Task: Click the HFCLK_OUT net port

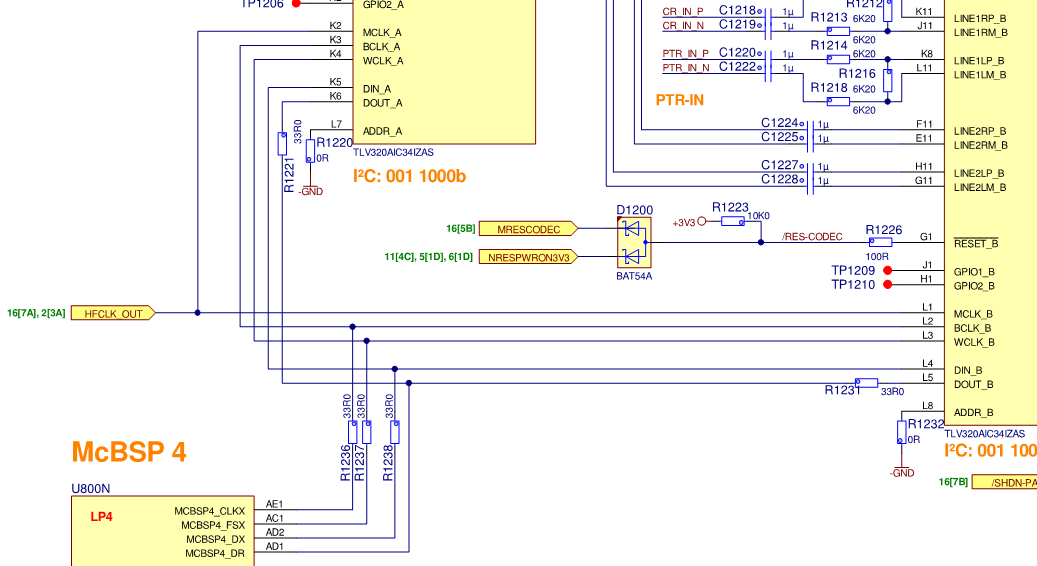Action: (x=113, y=313)
